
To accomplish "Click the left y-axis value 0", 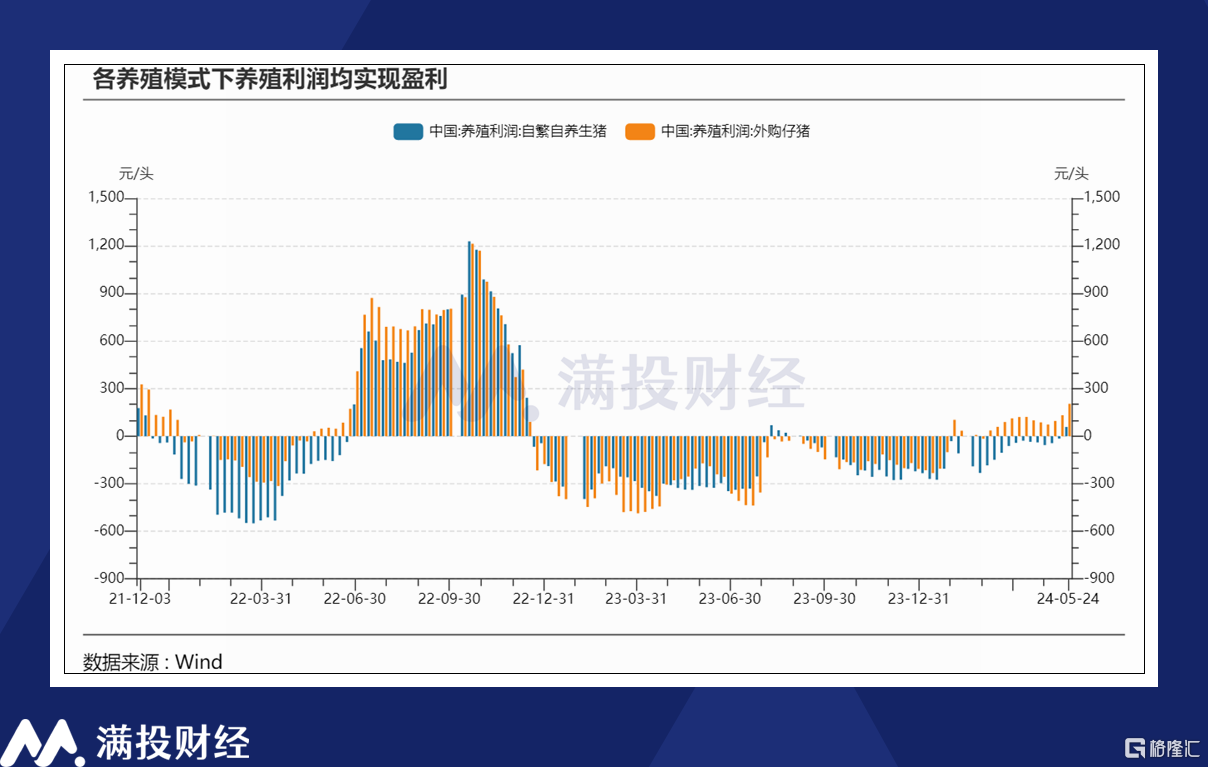I will (120, 436).
